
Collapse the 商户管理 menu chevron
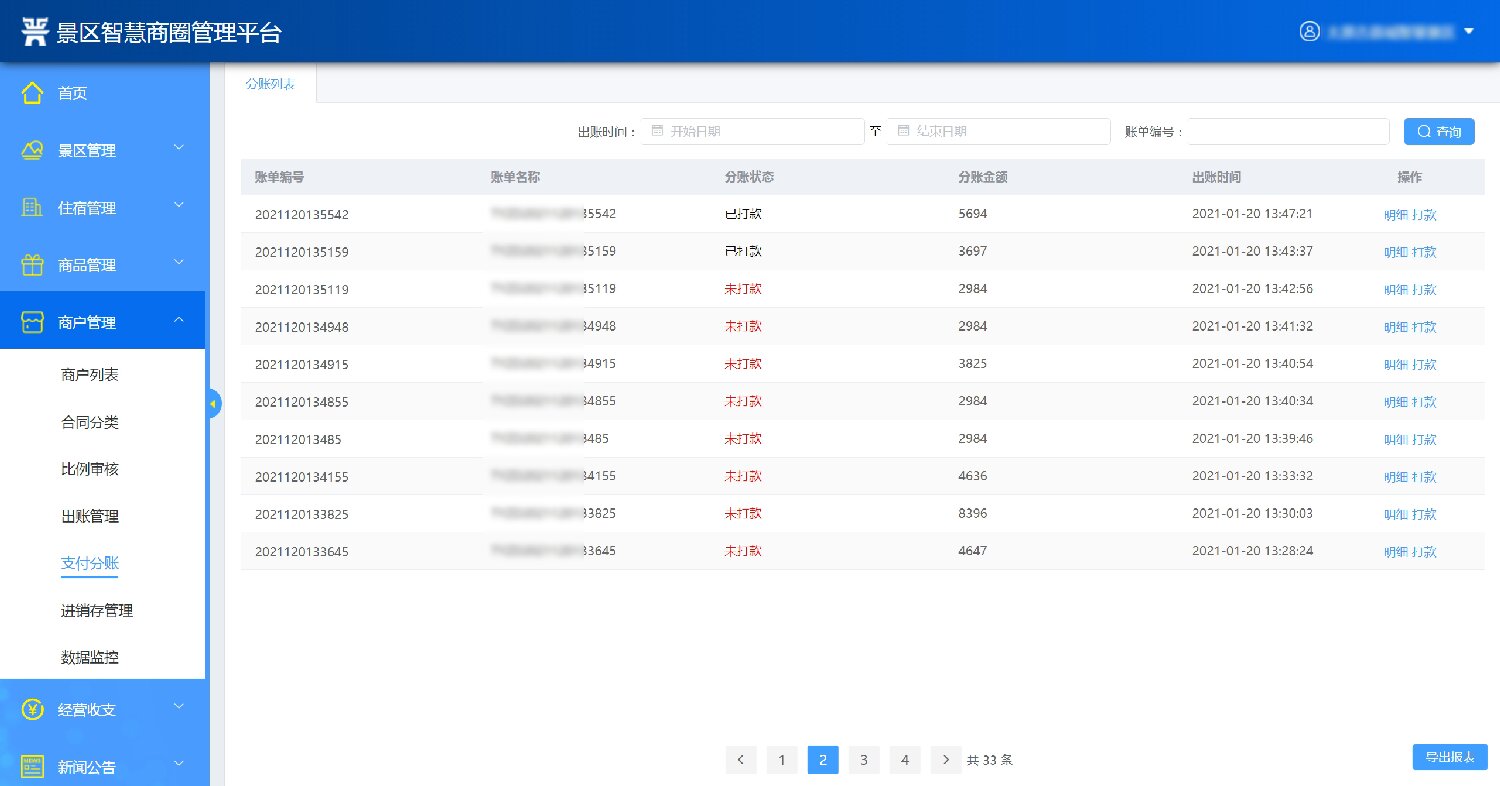(179, 321)
